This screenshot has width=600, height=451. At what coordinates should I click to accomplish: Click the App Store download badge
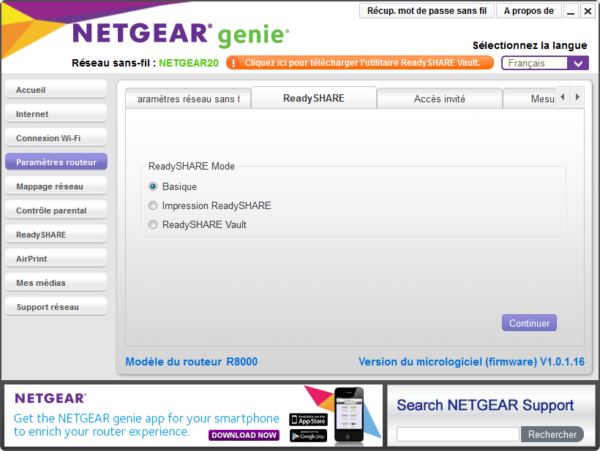click(309, 418)
